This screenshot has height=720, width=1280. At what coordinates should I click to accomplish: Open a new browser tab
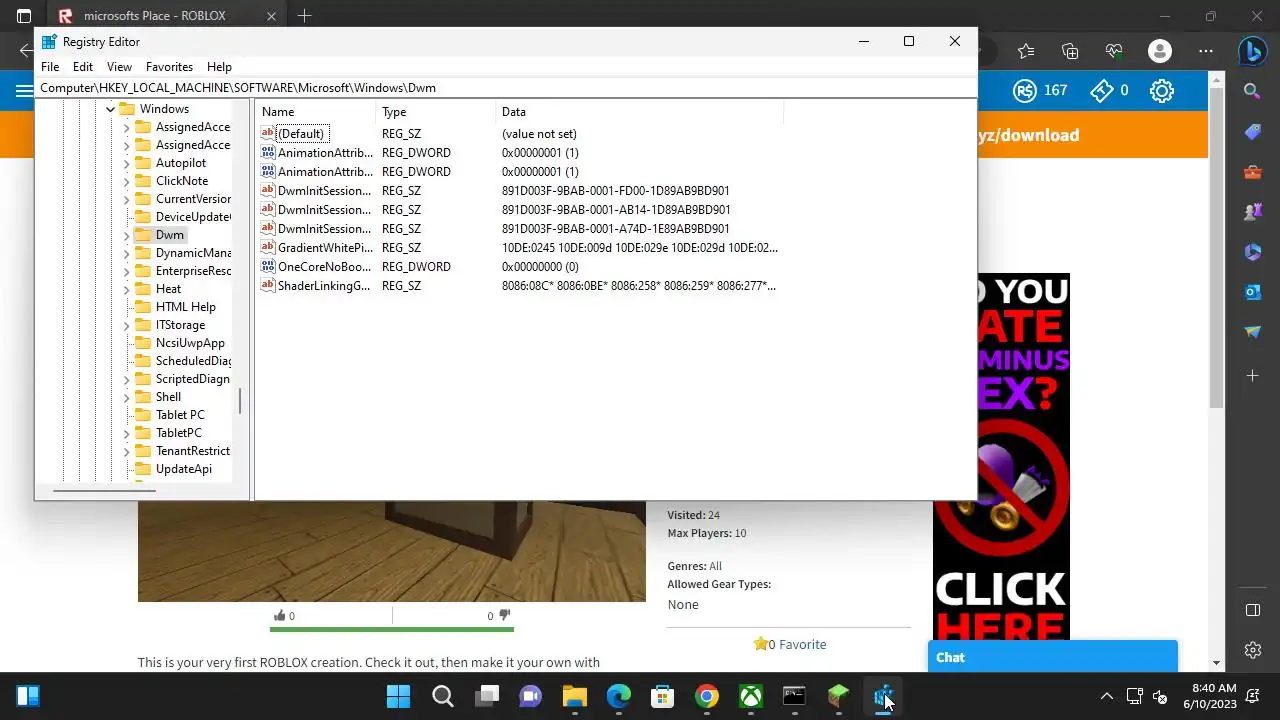coord(304,16)
